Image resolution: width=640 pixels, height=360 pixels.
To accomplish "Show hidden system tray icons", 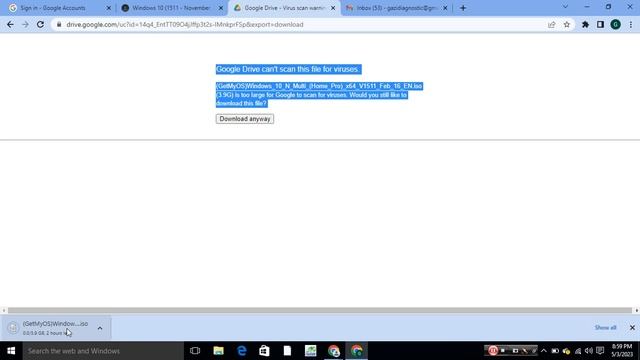I will 544,351.
